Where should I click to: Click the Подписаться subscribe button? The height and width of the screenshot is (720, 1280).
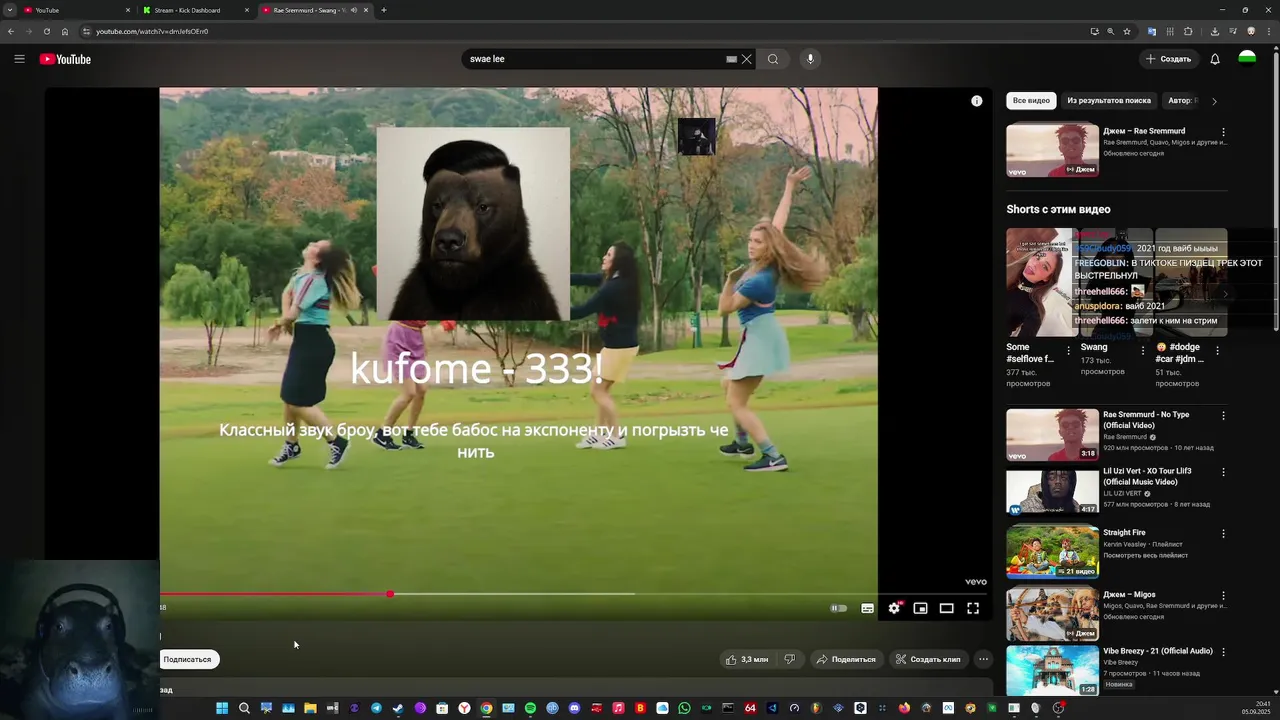tap(189, 659)
